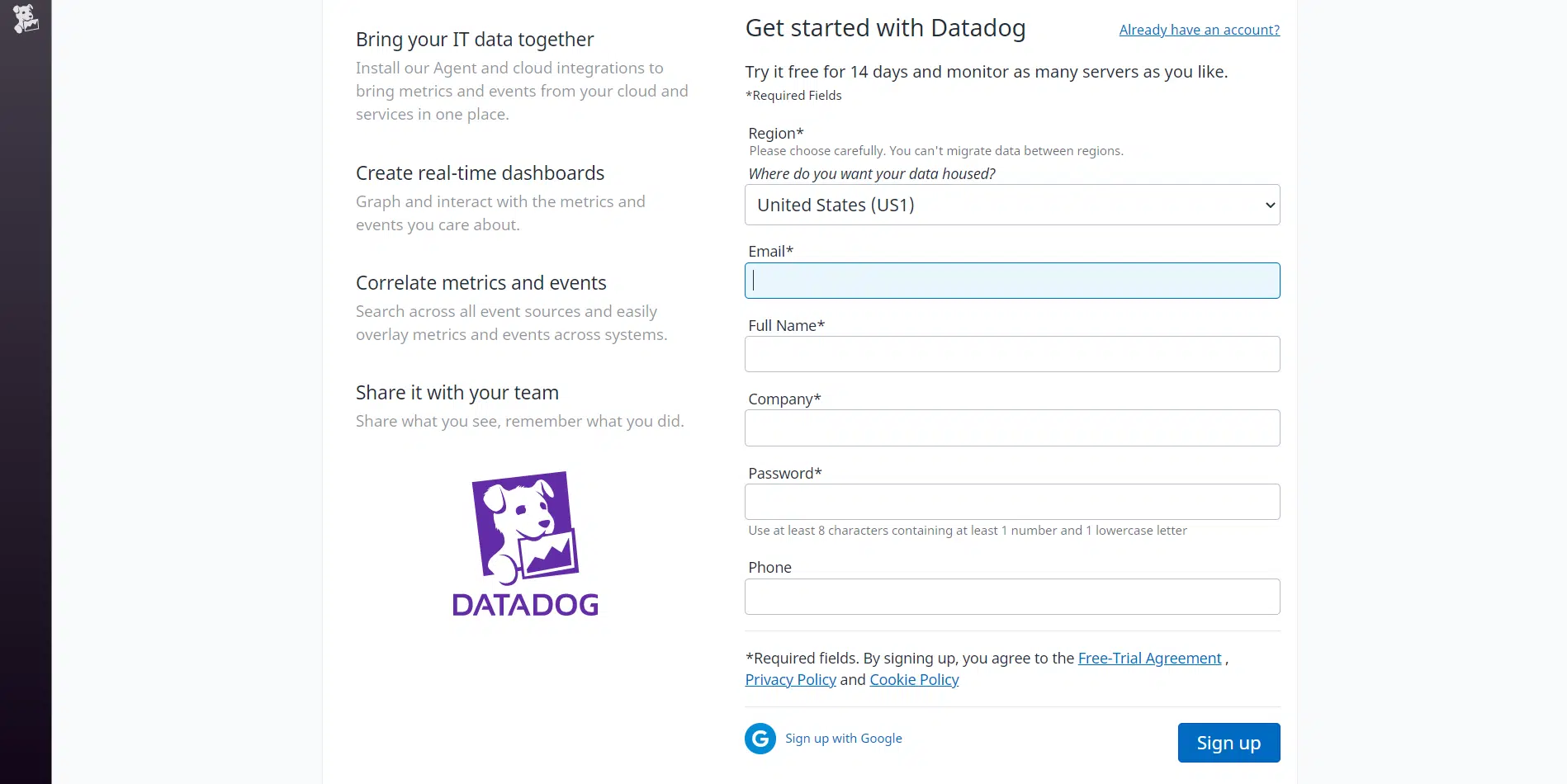Click the "Get started with Datadog" title

pyautogui.click(x=885, y=28)
